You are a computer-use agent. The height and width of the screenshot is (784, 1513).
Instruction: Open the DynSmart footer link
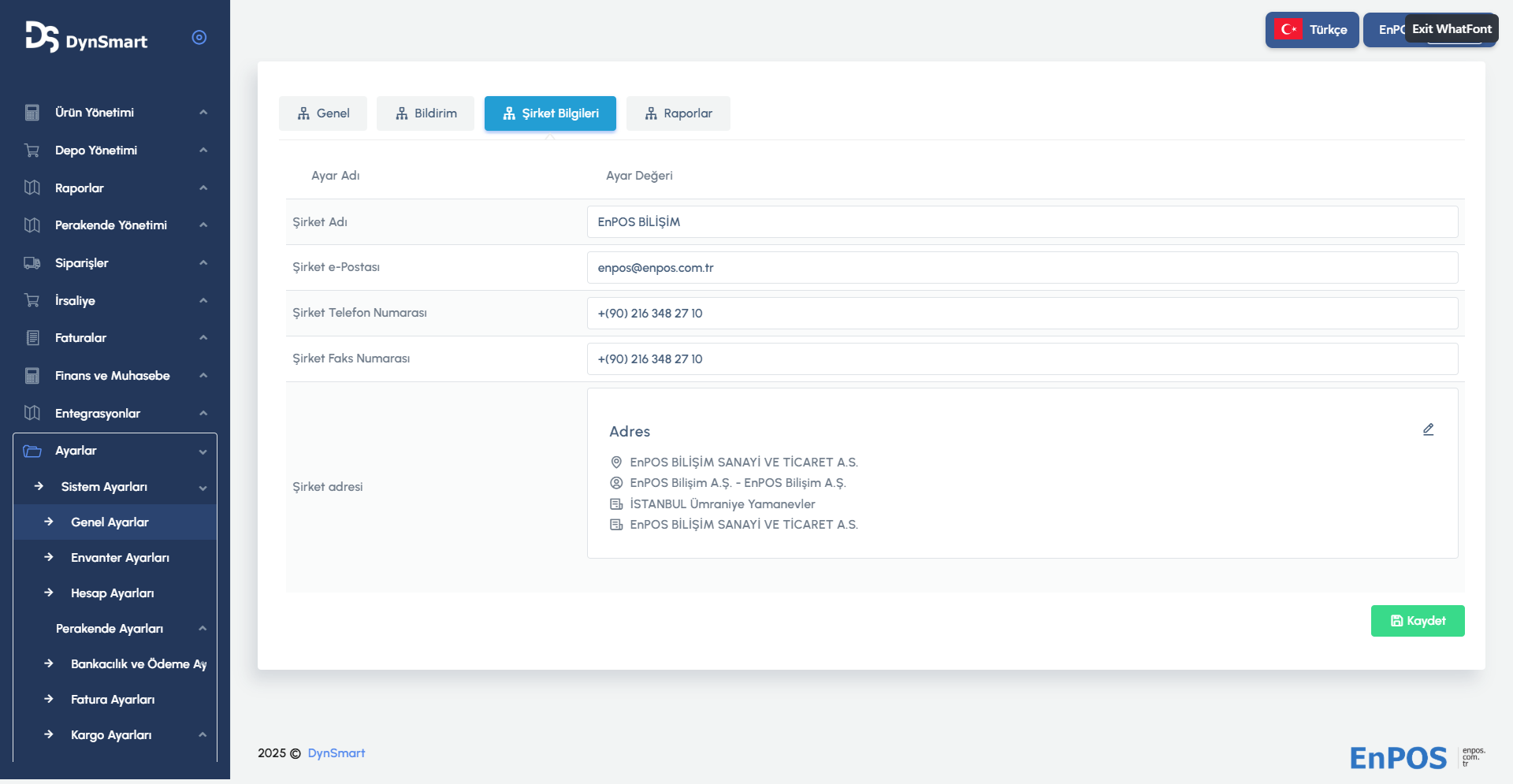pos(336,753)
